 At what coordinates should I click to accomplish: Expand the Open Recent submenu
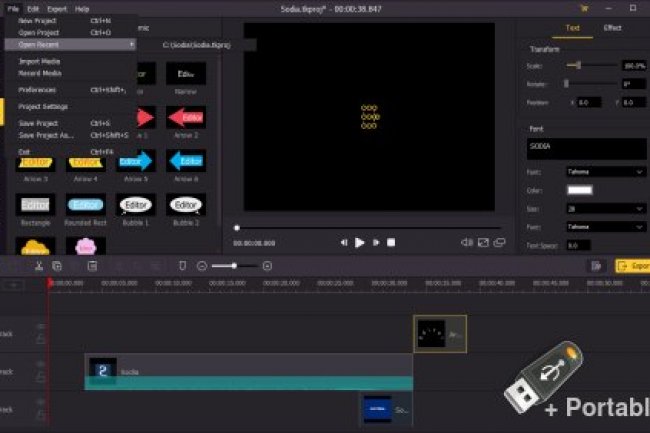pos(70,44)
